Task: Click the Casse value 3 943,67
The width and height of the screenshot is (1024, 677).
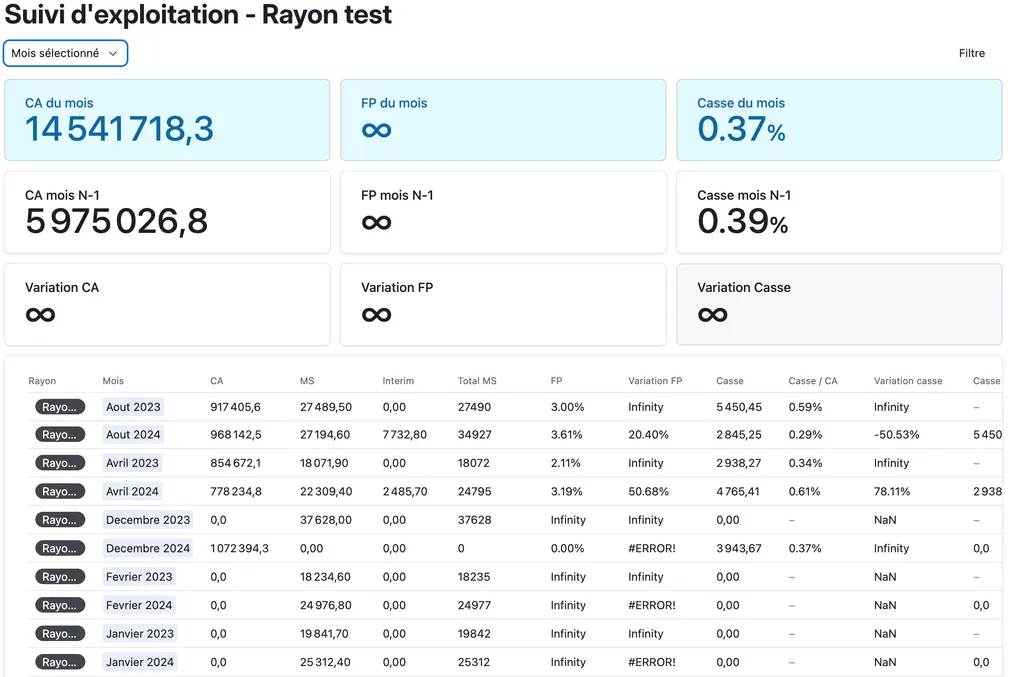Action: [x=739, y=548]
